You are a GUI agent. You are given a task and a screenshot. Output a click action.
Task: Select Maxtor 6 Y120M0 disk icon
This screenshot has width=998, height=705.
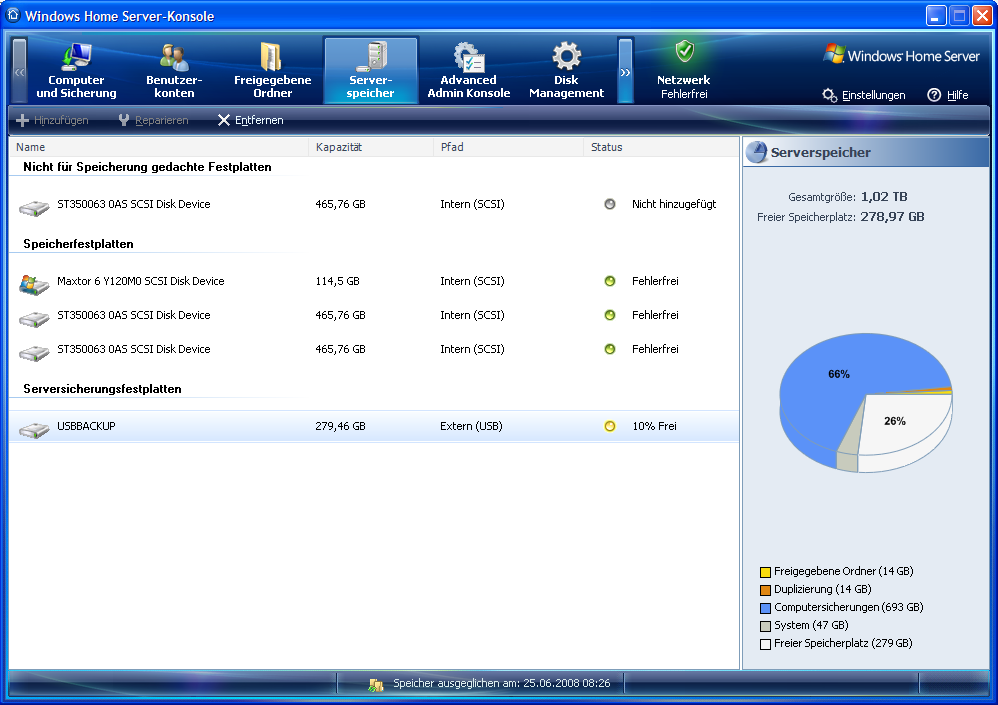(34, 283)
